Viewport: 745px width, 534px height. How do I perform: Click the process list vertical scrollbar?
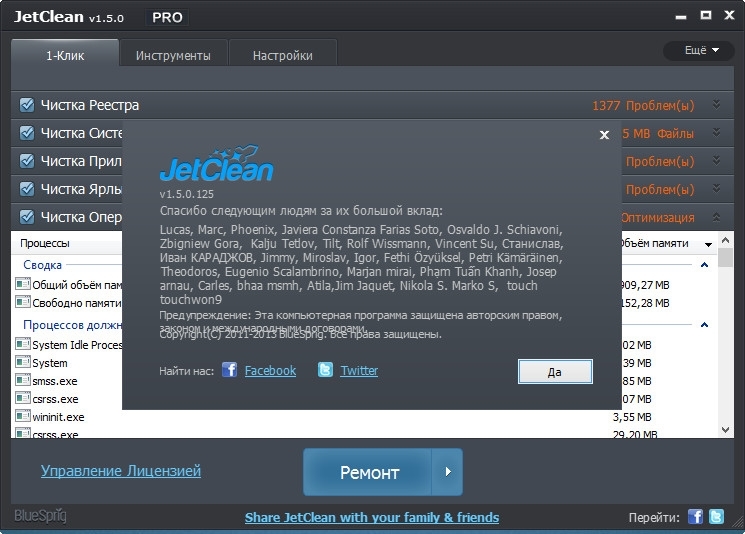[726, 340]
